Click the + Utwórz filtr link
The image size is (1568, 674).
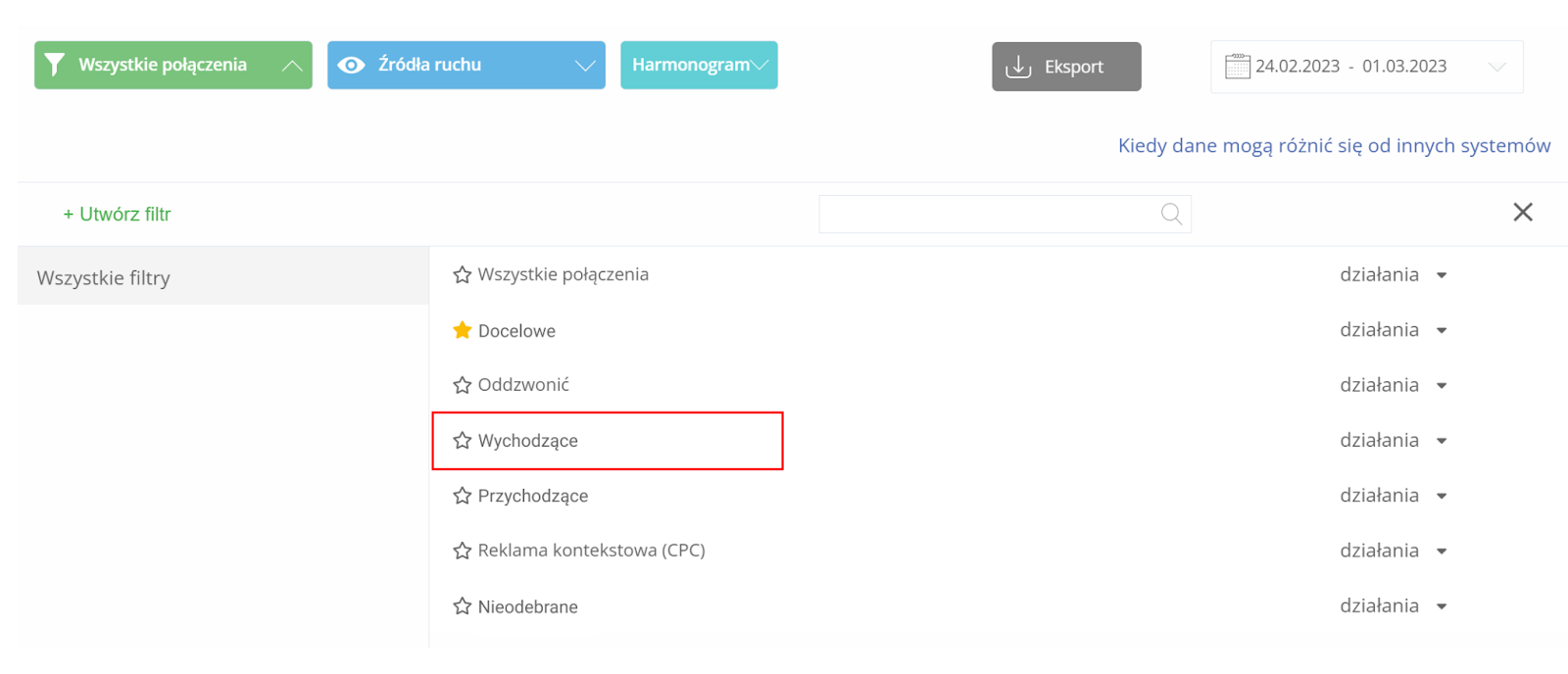(117, 214)
